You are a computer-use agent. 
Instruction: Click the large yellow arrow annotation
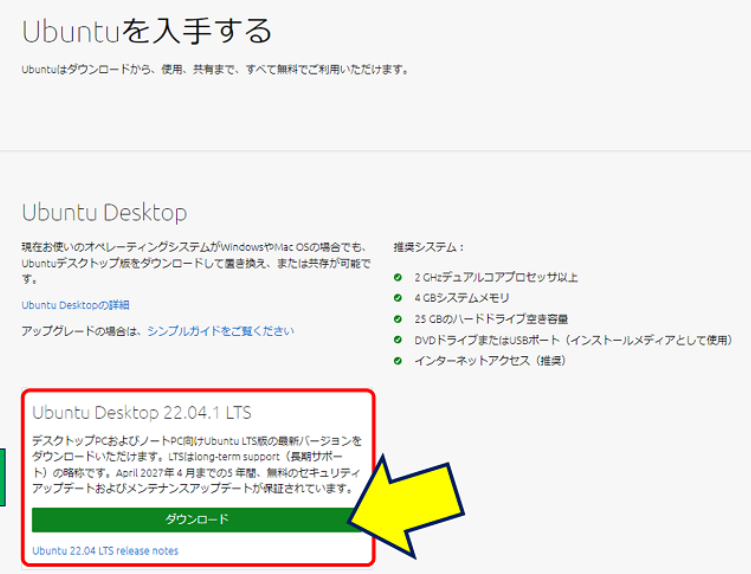point(407,510)
